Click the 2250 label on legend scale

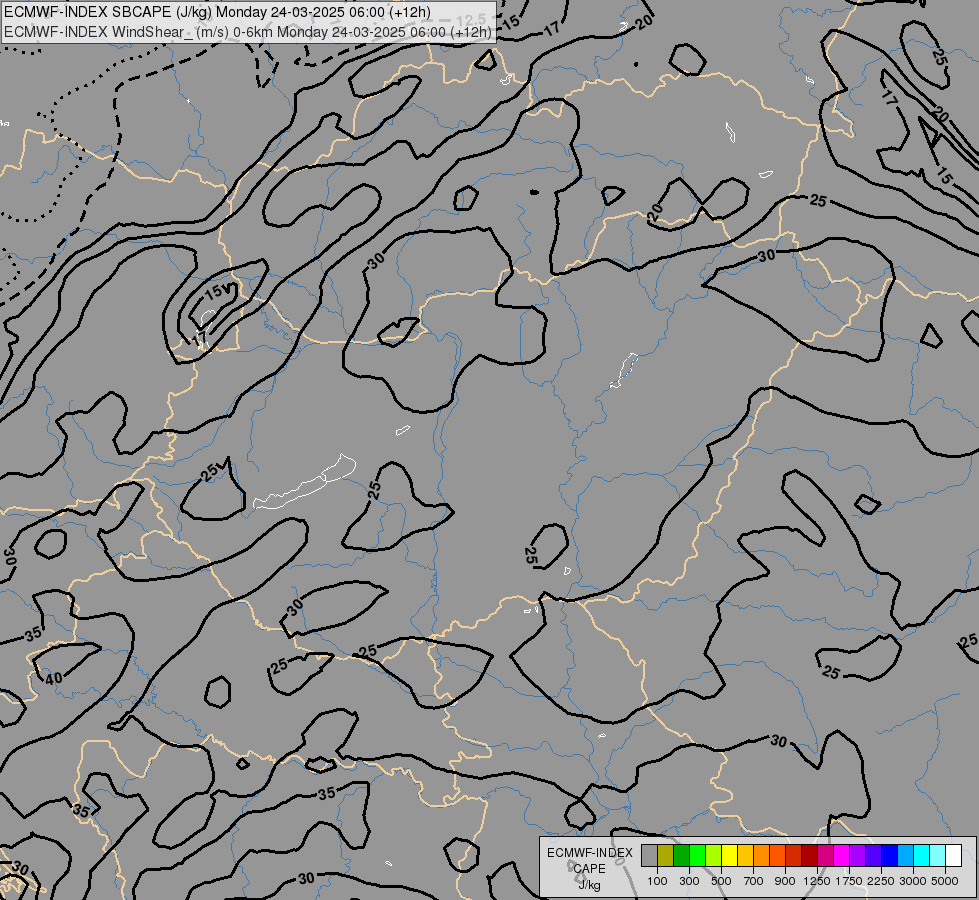[x=881, y=881]
